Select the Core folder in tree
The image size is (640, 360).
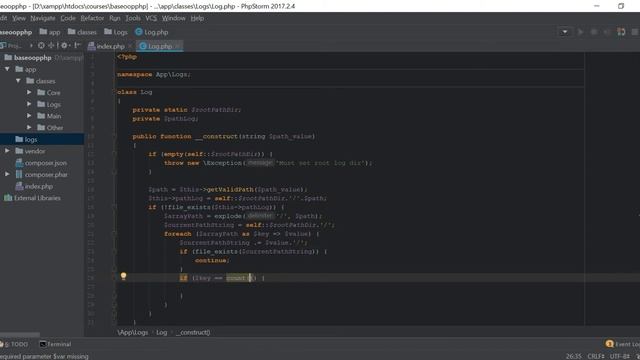click(x=49, y=93)
